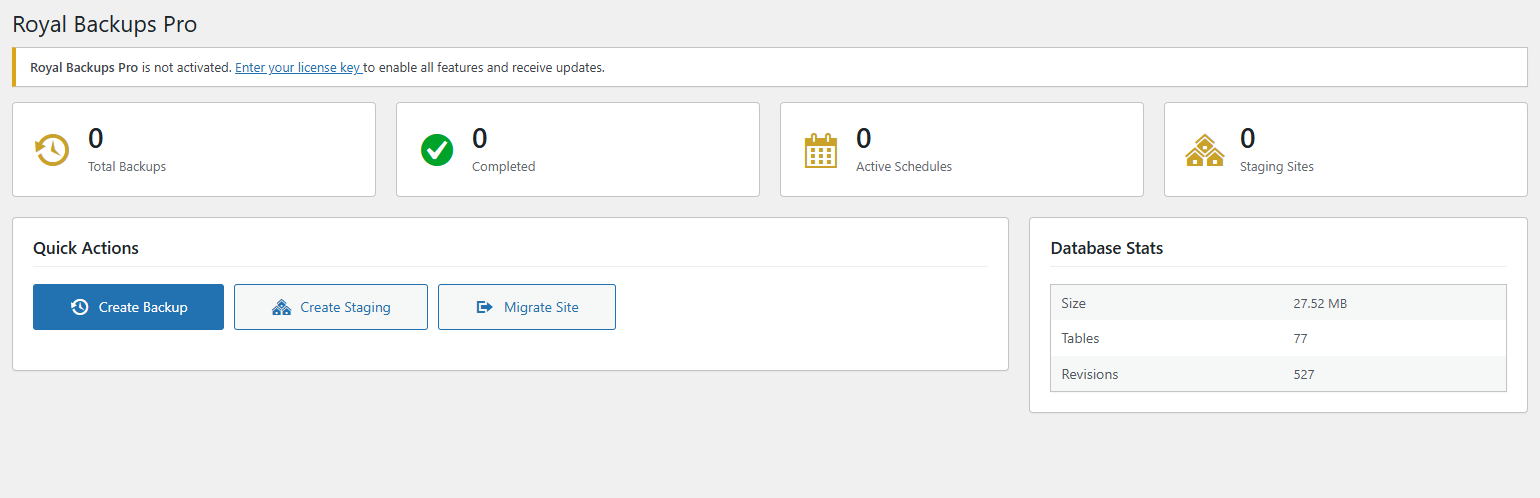Select the 'Active Schedules' label
Screen dimensions: 1540x498
coord(904,167)
